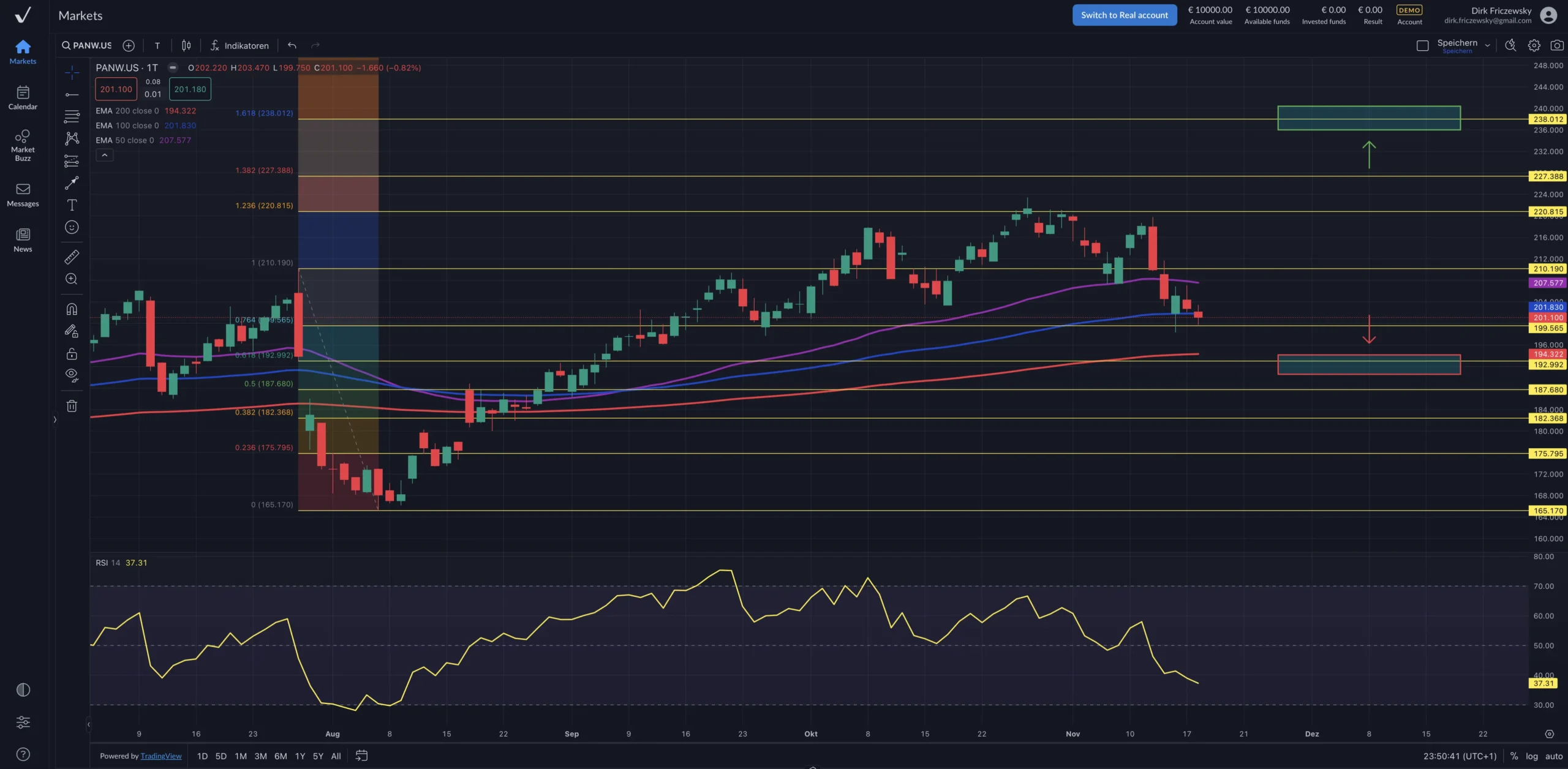Select the 6M time range

point(281,756)
